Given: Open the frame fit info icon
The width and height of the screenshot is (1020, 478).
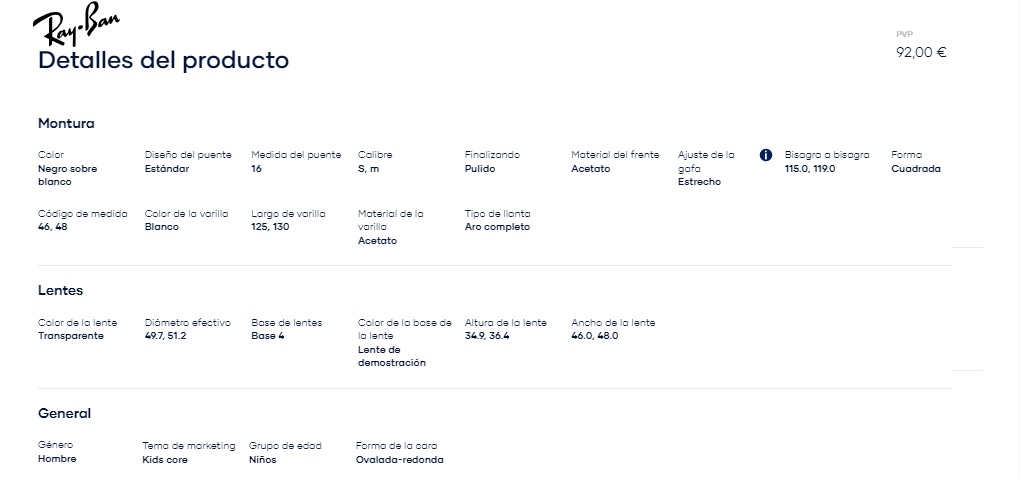Looking at the screenshot, I should [x=766, y=155].
